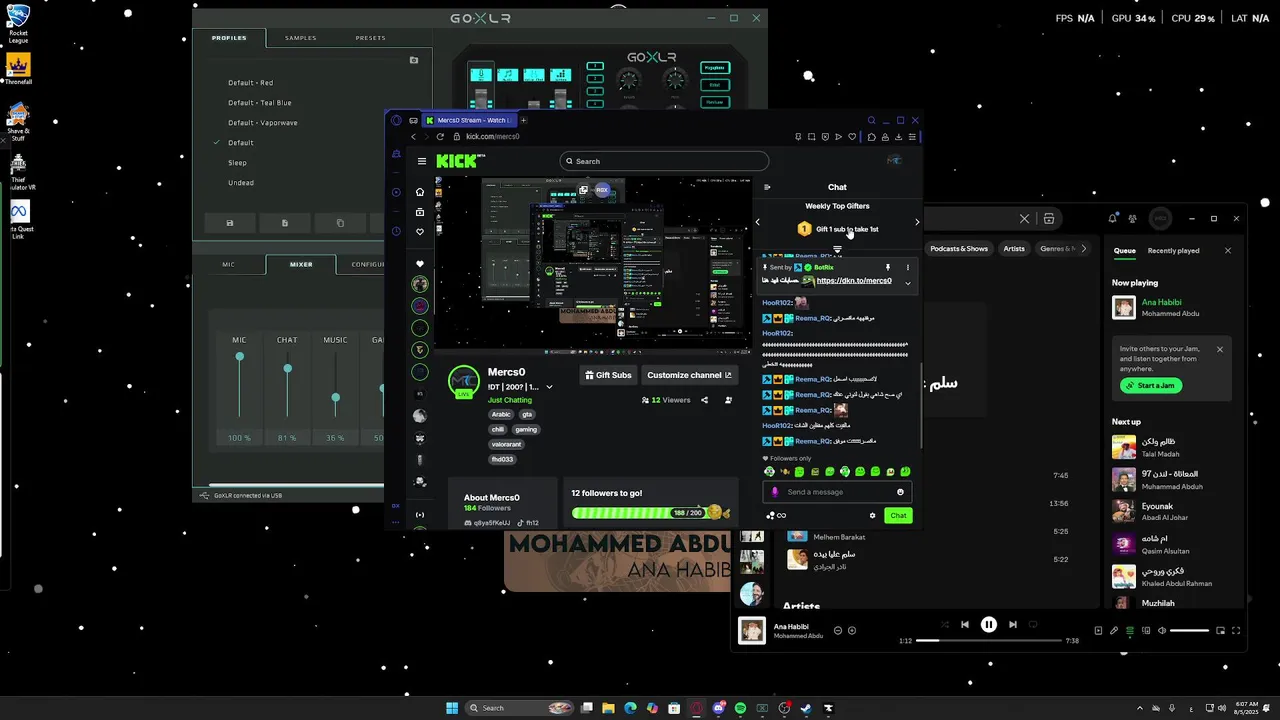Open Steam from the taskbar
This screenshot has width=1280, height=720.
(806, 708)
